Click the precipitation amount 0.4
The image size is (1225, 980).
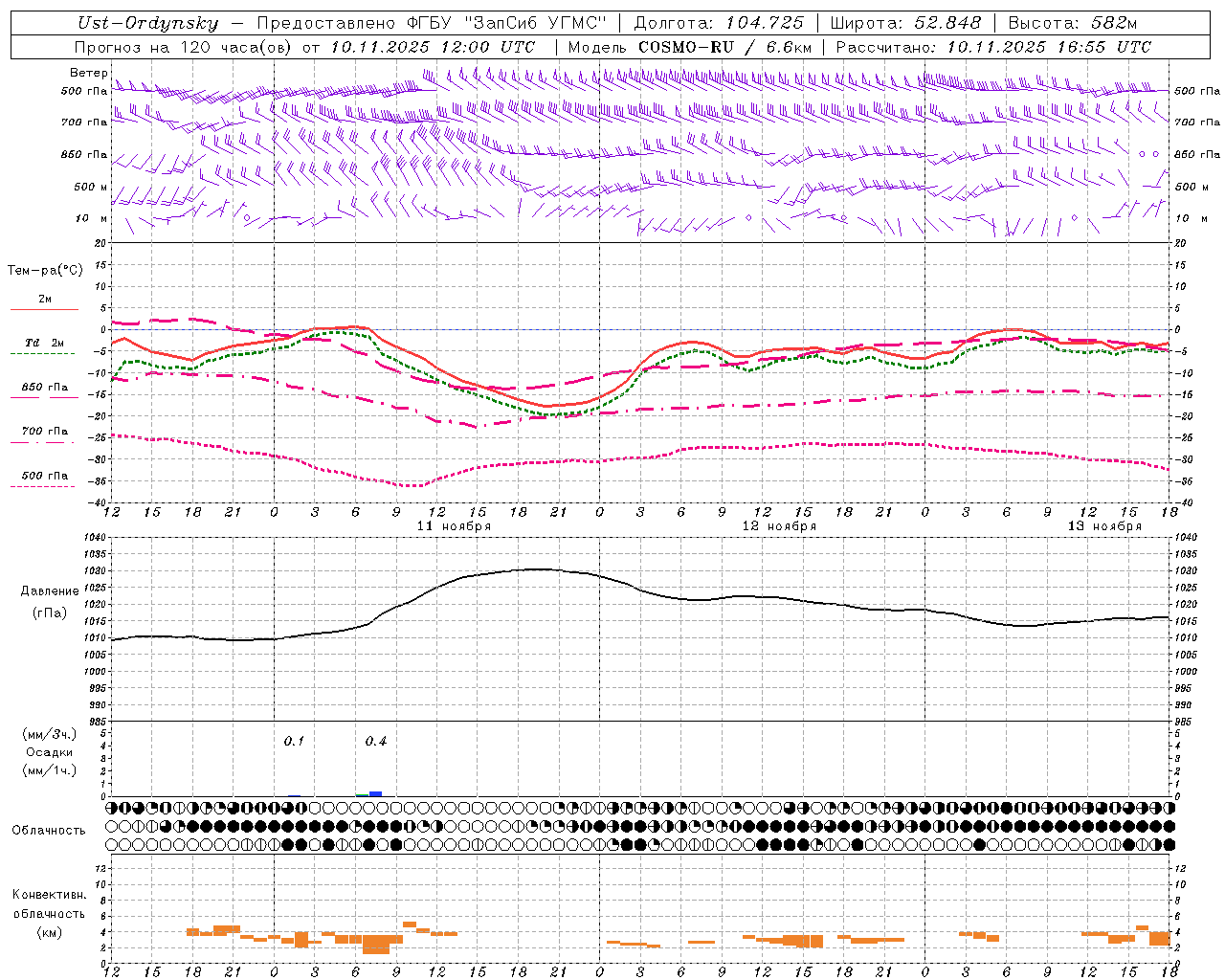tap(376, 741)
